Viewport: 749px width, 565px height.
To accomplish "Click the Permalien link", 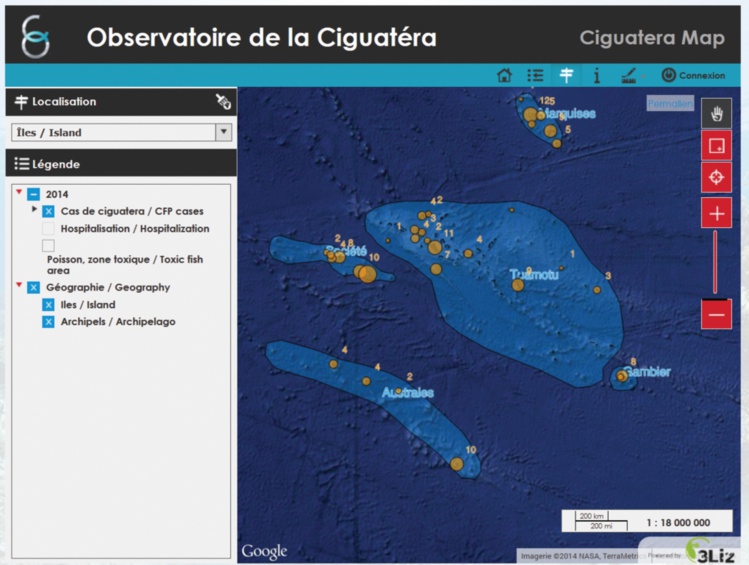I will pos(670,103).
